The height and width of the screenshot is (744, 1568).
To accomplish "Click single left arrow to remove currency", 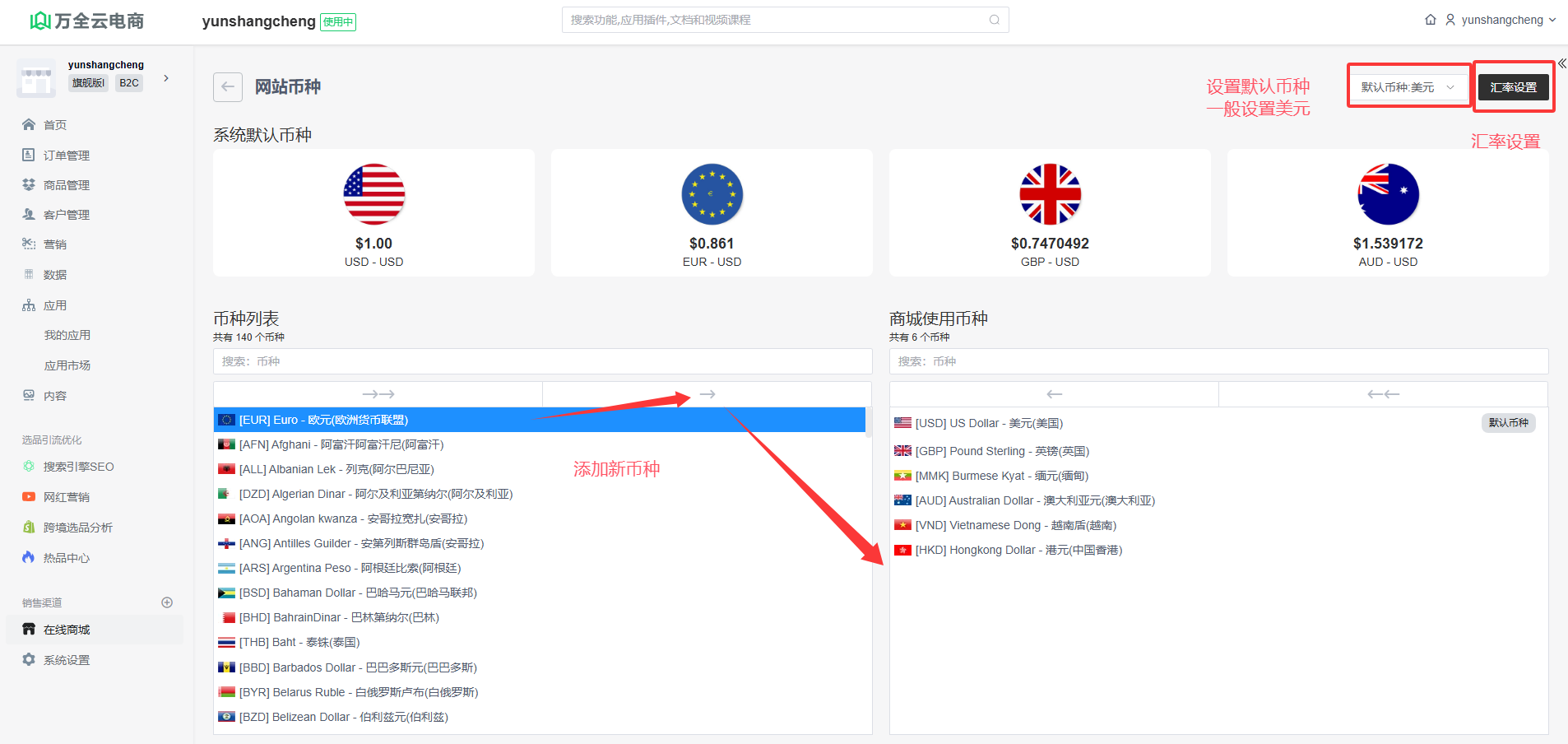I will pos(1054,394).
